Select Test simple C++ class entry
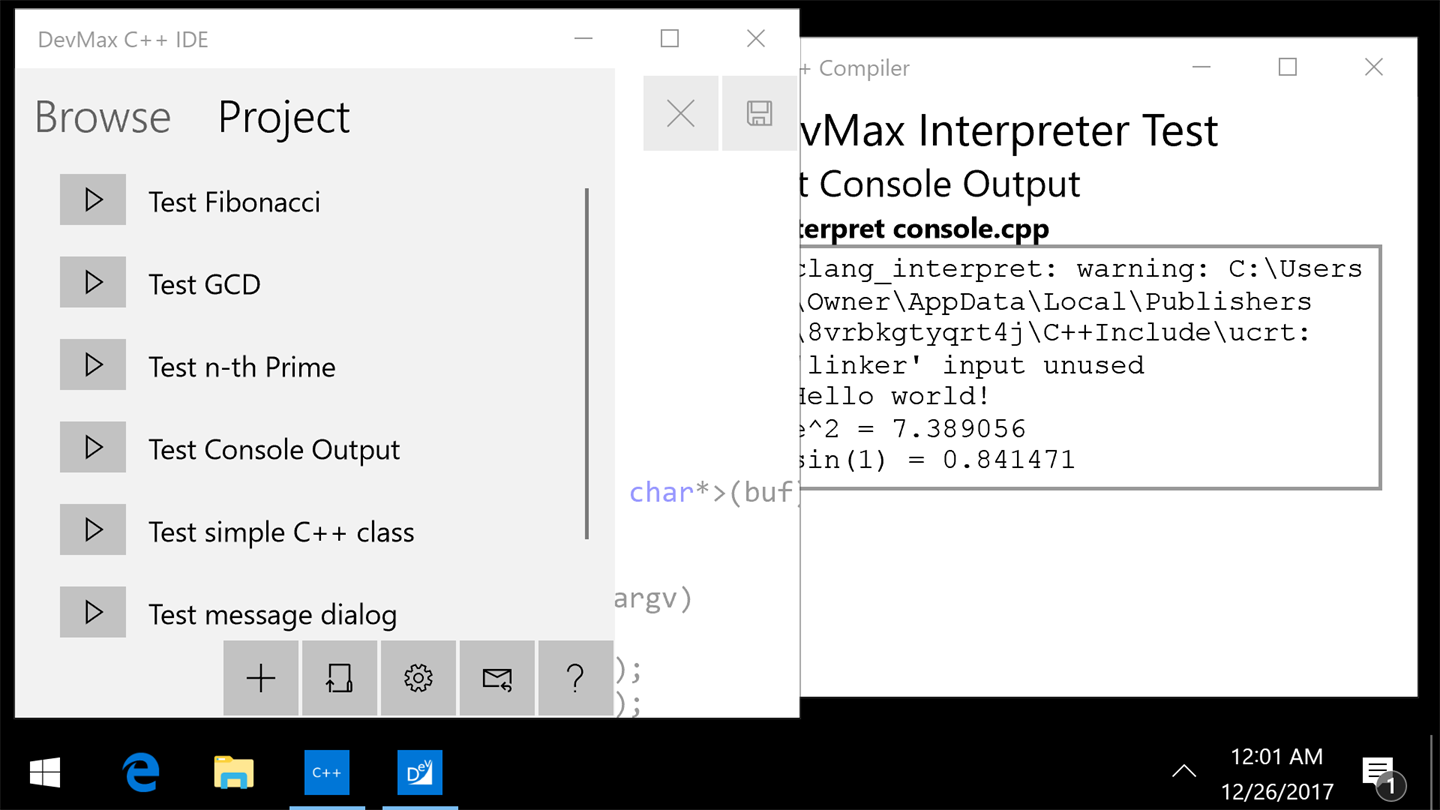 pyautogui.click(x=281, y=532)
